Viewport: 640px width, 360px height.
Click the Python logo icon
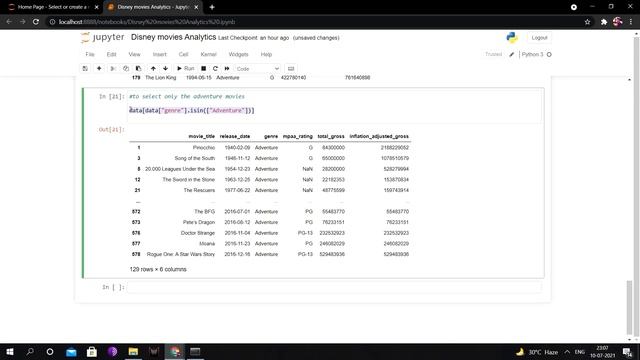click(x=512, y=38)
